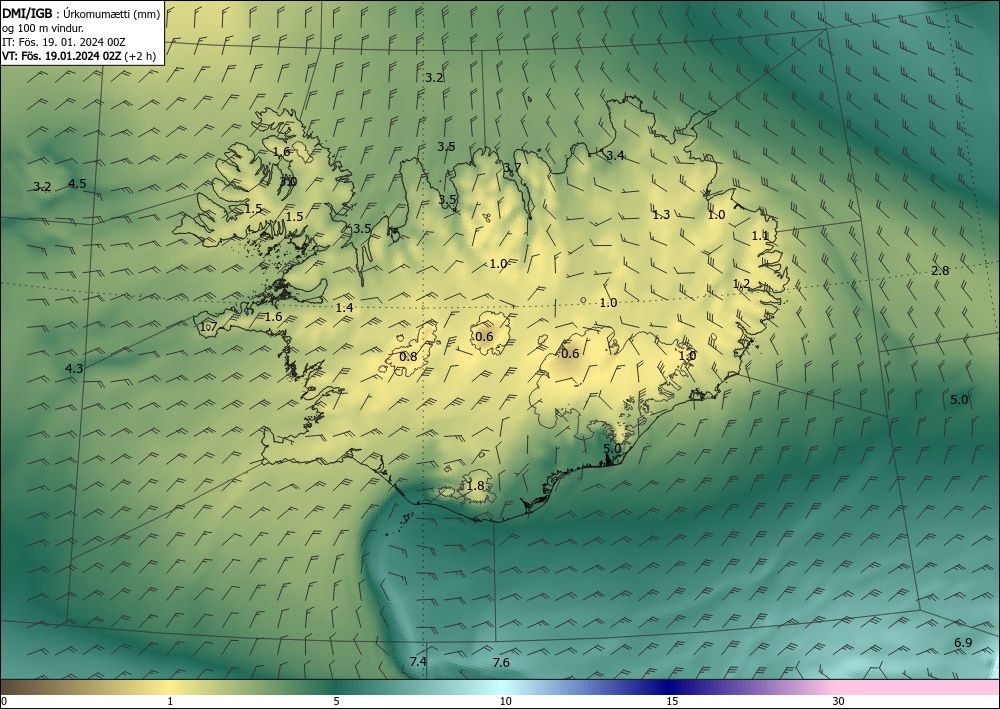Click the 5 tick on the color scale

click(336, 702)
